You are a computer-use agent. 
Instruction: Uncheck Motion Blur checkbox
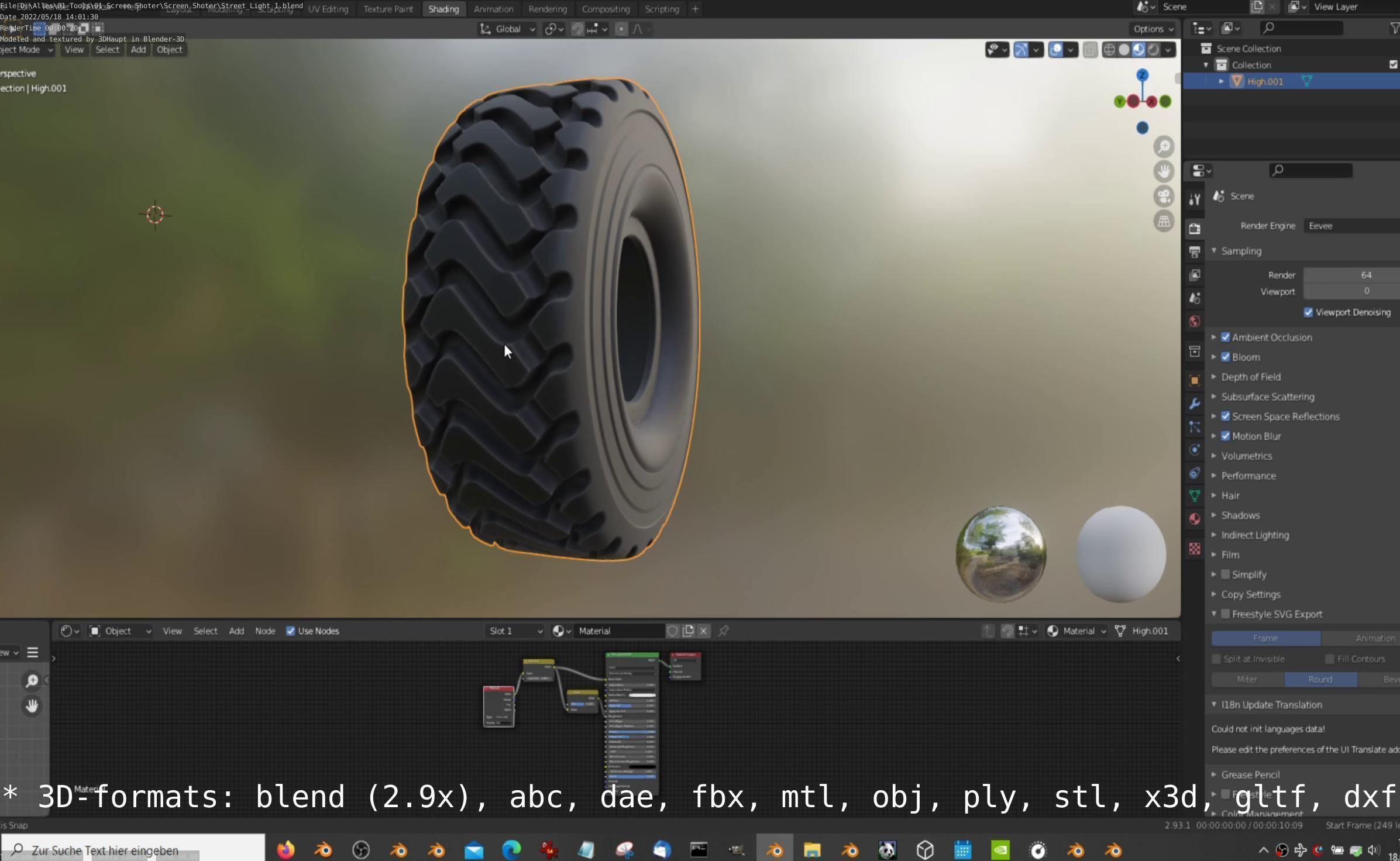coord(1226,436)
